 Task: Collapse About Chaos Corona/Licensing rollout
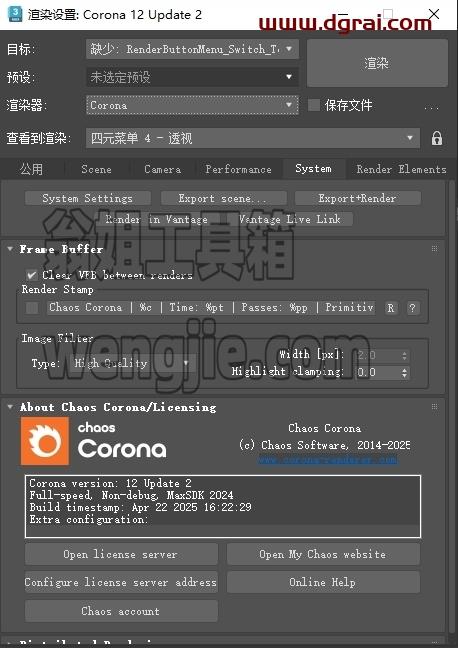[x=10, y=407]
